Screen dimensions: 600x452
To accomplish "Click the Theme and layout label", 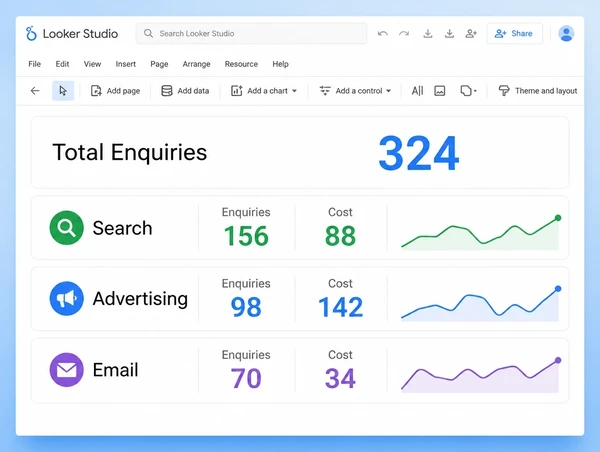I will coord(546,91).
